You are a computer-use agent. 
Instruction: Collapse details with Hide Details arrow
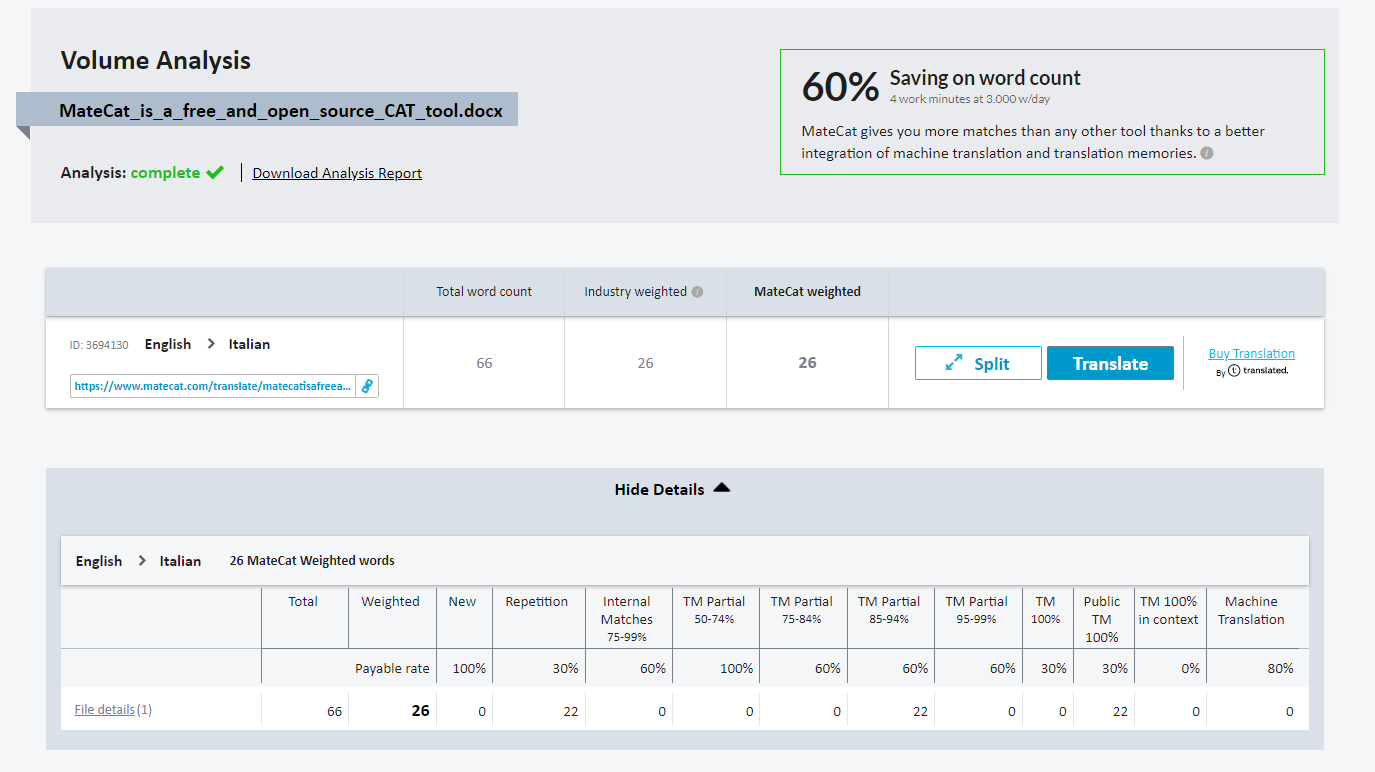[x=722, y=488]
